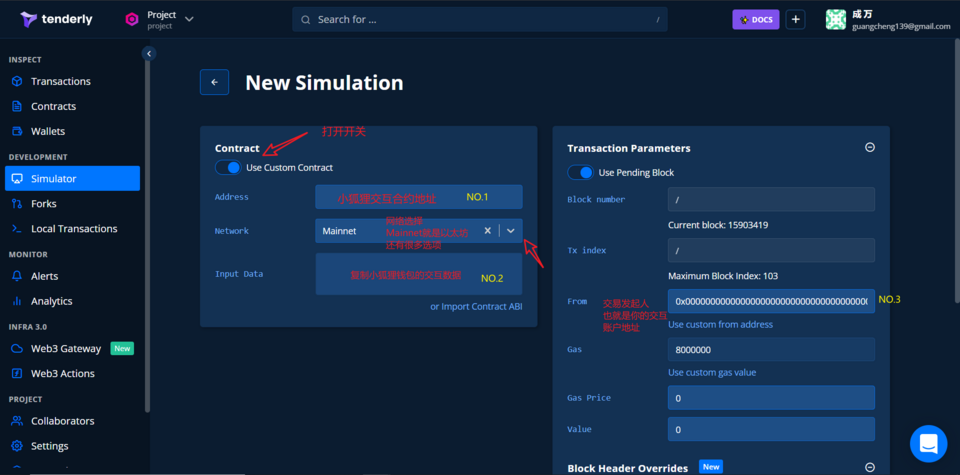Click the pink project hexagon icon
The image size is (960, 475).
(x=132, y=20)
